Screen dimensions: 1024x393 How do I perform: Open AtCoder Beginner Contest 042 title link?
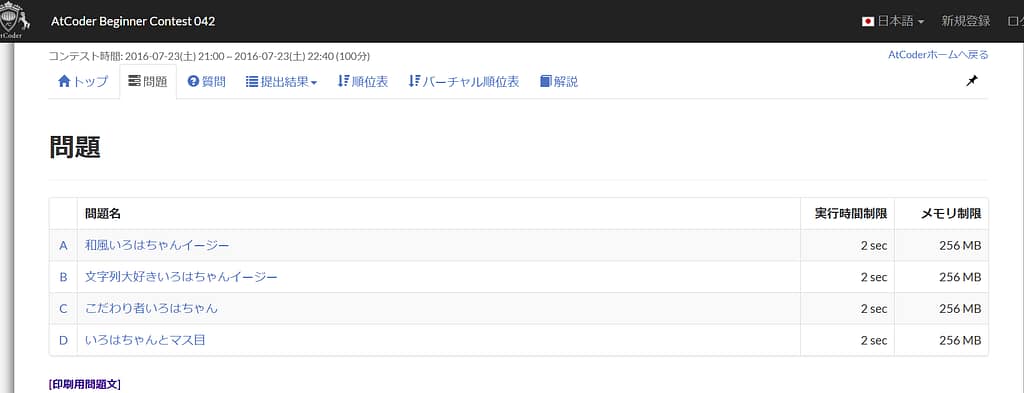tap(133, 22)
